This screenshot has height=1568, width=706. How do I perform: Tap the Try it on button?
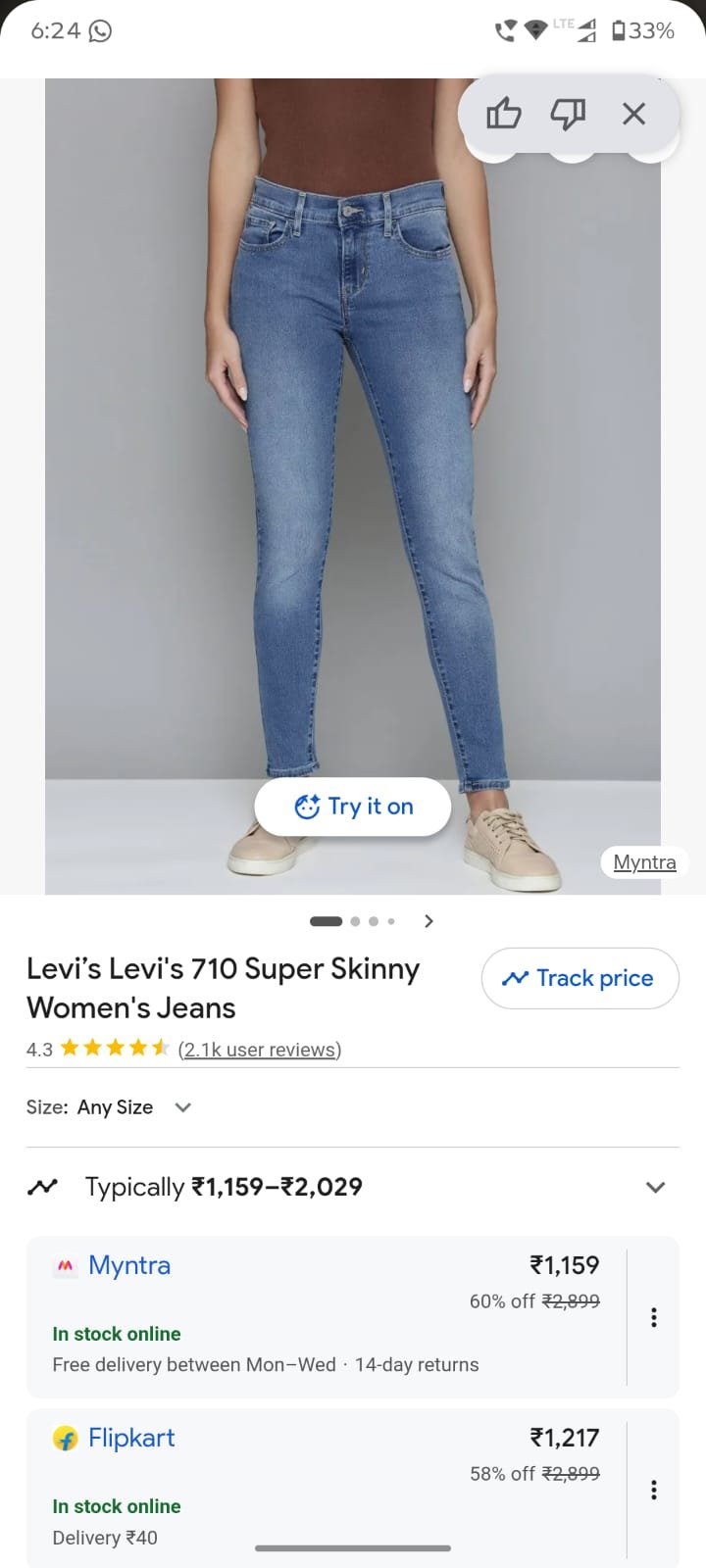click(353, 807)
